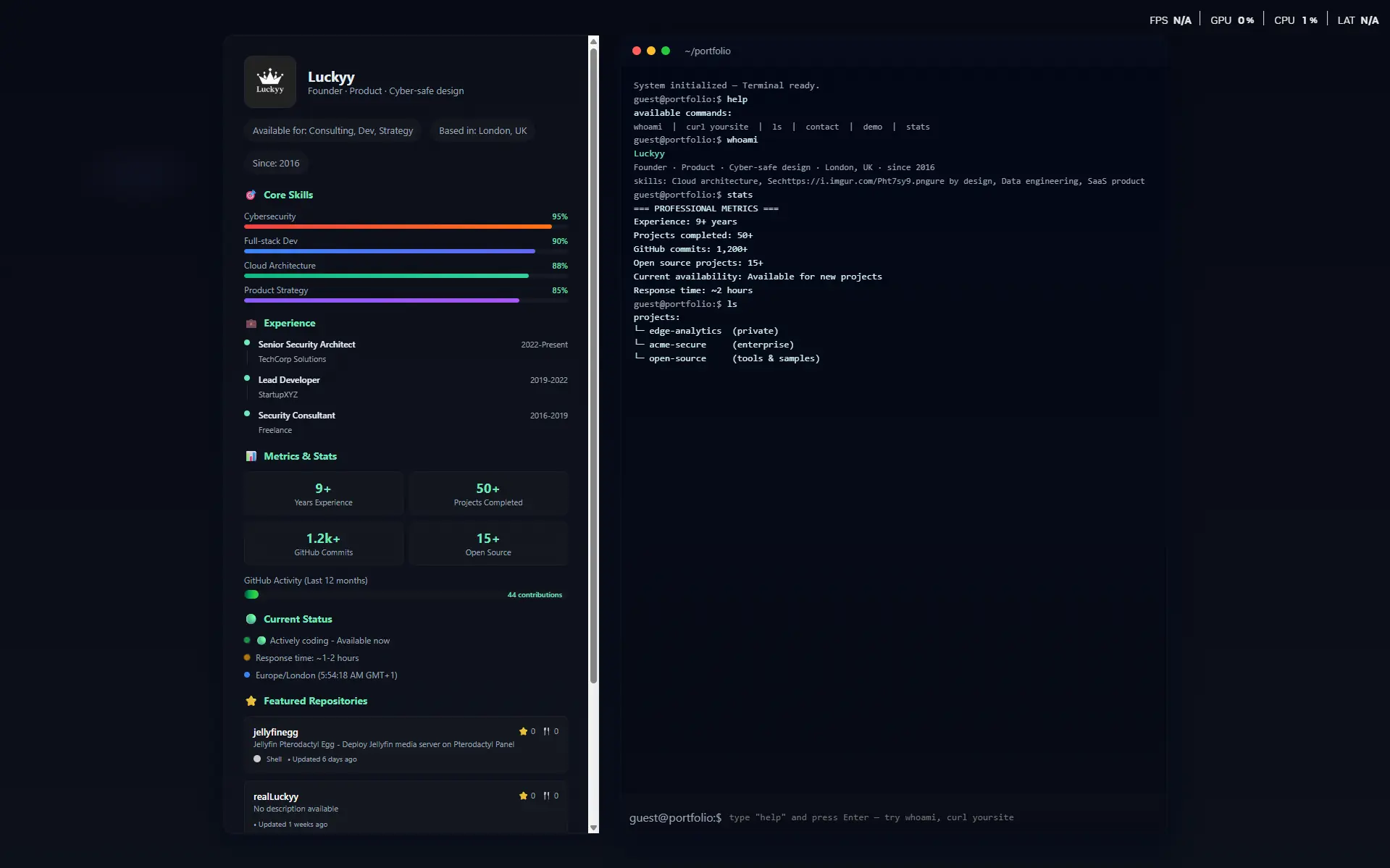Open the realLuckyy repository link

point(275,796)
